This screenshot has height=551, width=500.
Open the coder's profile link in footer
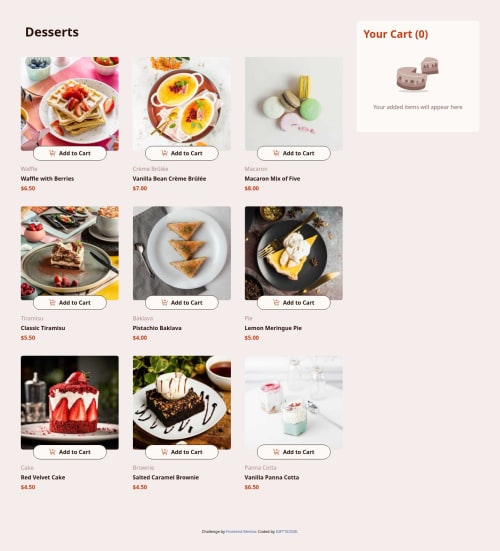(x=286, y=531)
